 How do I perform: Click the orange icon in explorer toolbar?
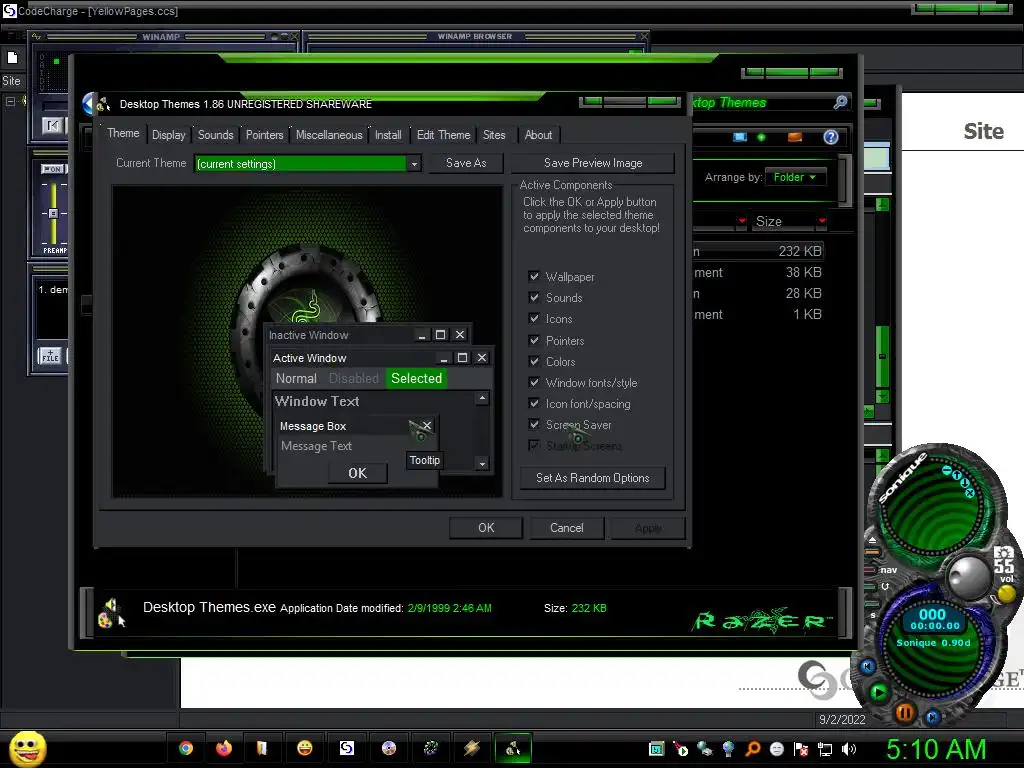[795, 137]
